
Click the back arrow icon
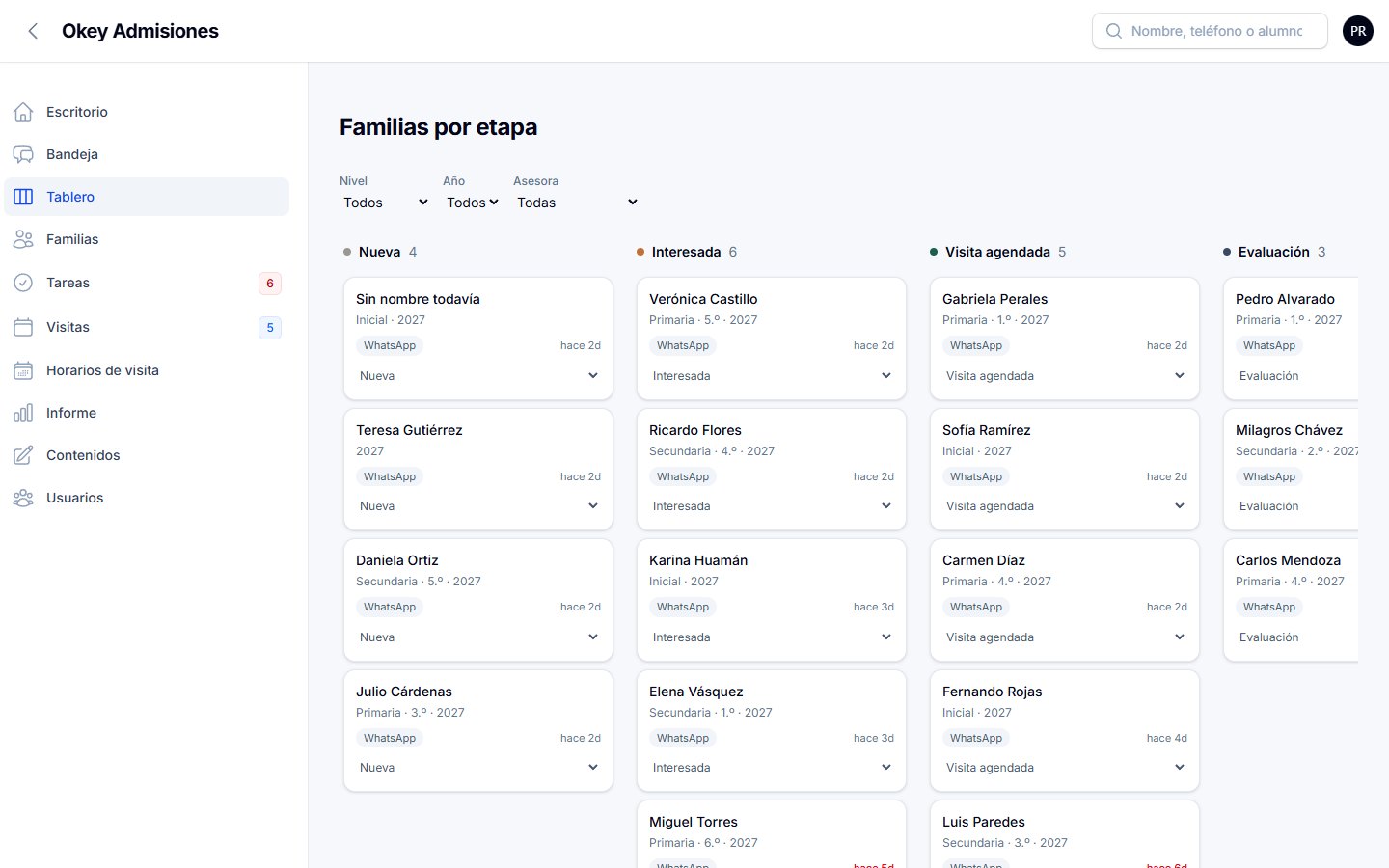point(33,31)
